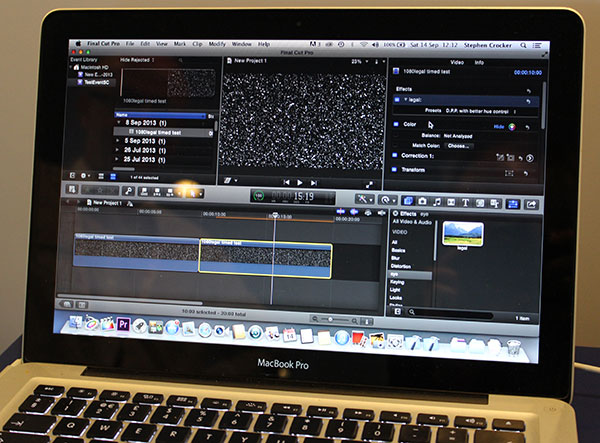Toggle the Transform checkbox
The image size is (600, 443).
[x=395, y=169]
